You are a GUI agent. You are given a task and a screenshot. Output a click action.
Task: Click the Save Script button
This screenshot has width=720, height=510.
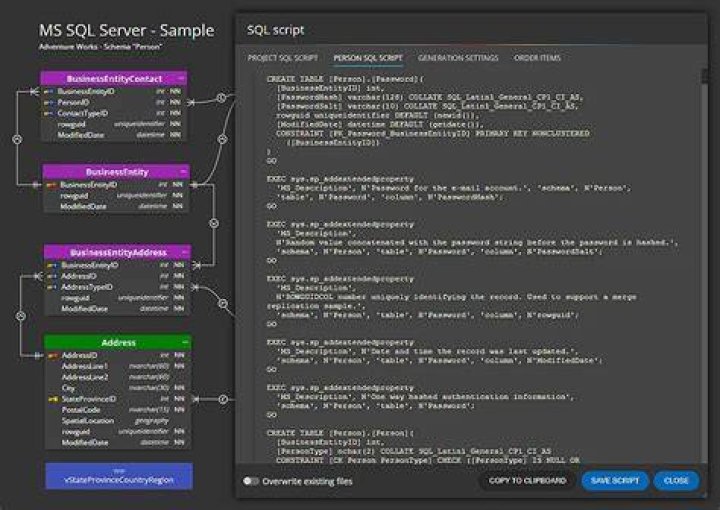615,481
